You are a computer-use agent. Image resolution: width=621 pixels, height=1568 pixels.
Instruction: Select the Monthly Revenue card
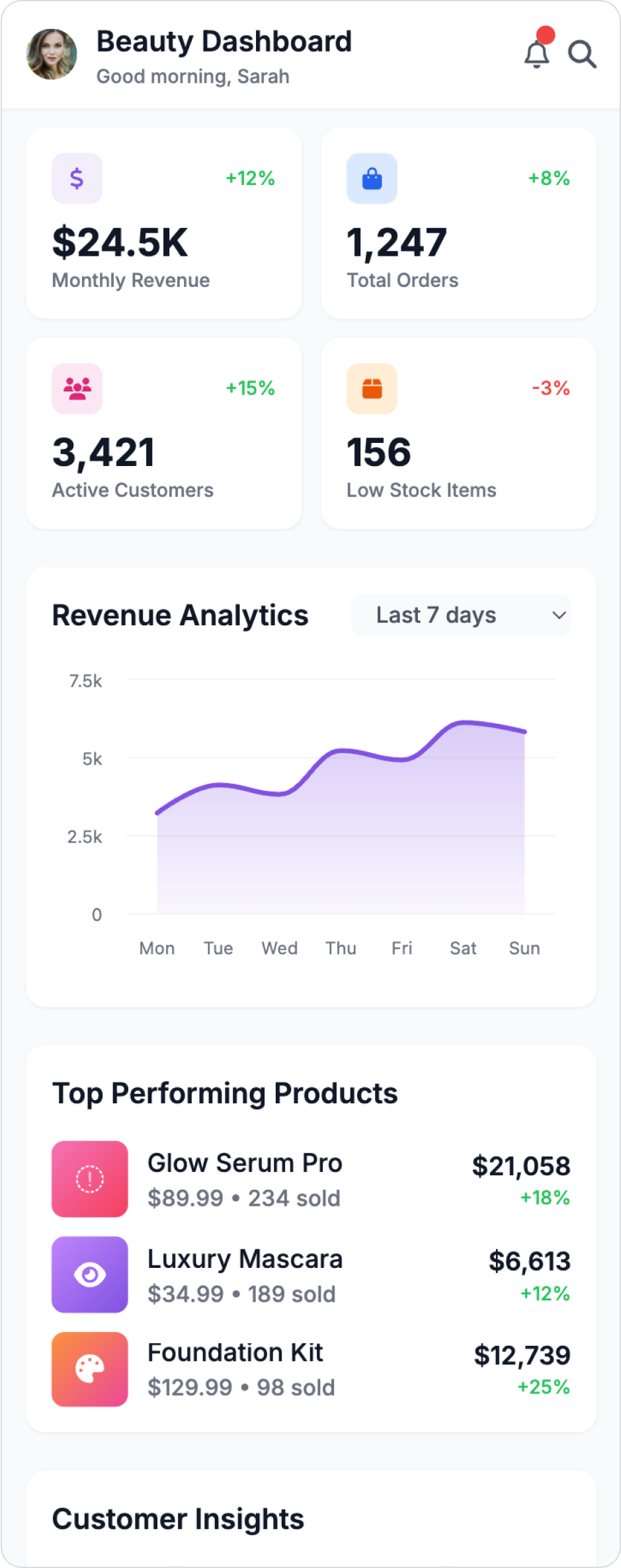point(163,223)
